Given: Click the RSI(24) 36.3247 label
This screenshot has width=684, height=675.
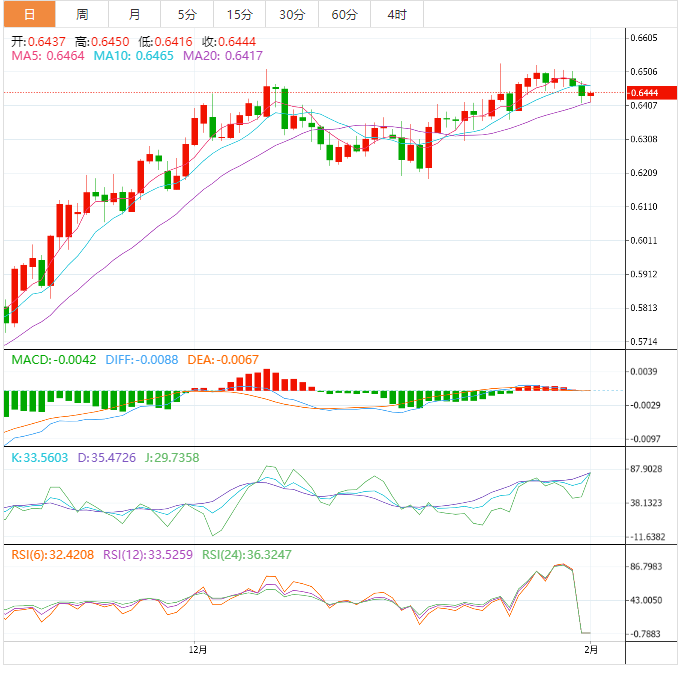Looking at the screenshot, I should point(247,553).
